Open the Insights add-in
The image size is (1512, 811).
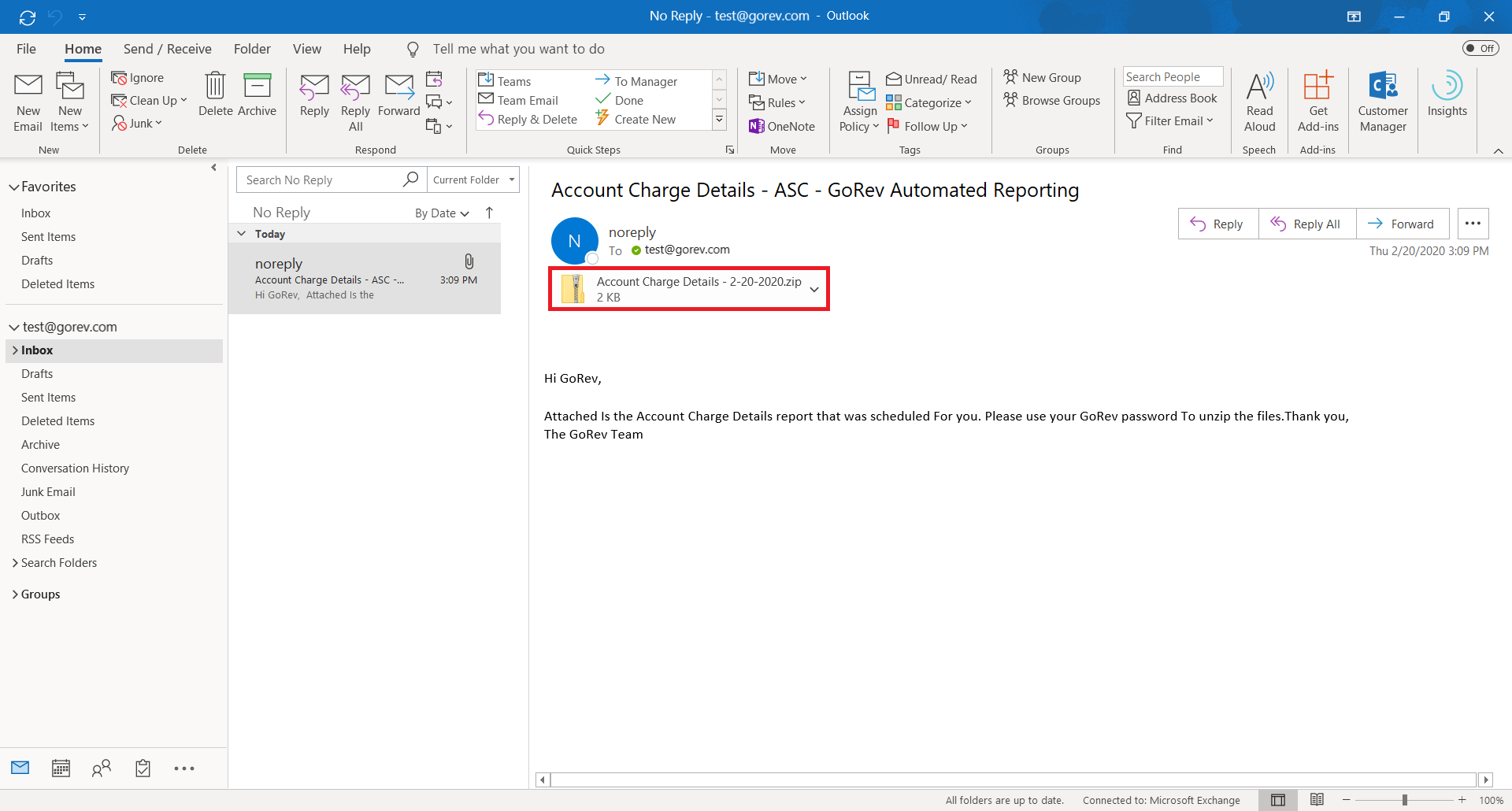click(x=1447, y=94)
